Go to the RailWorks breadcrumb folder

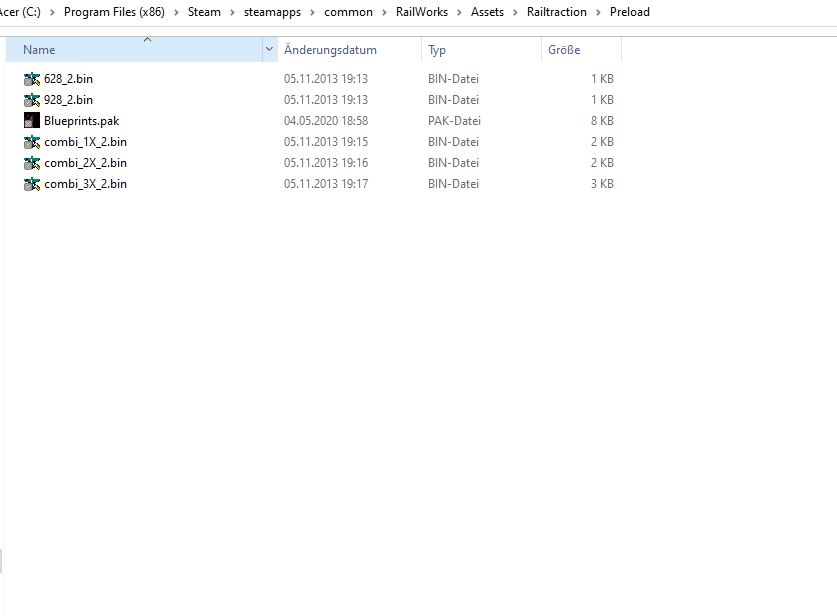tap(422, 12)
